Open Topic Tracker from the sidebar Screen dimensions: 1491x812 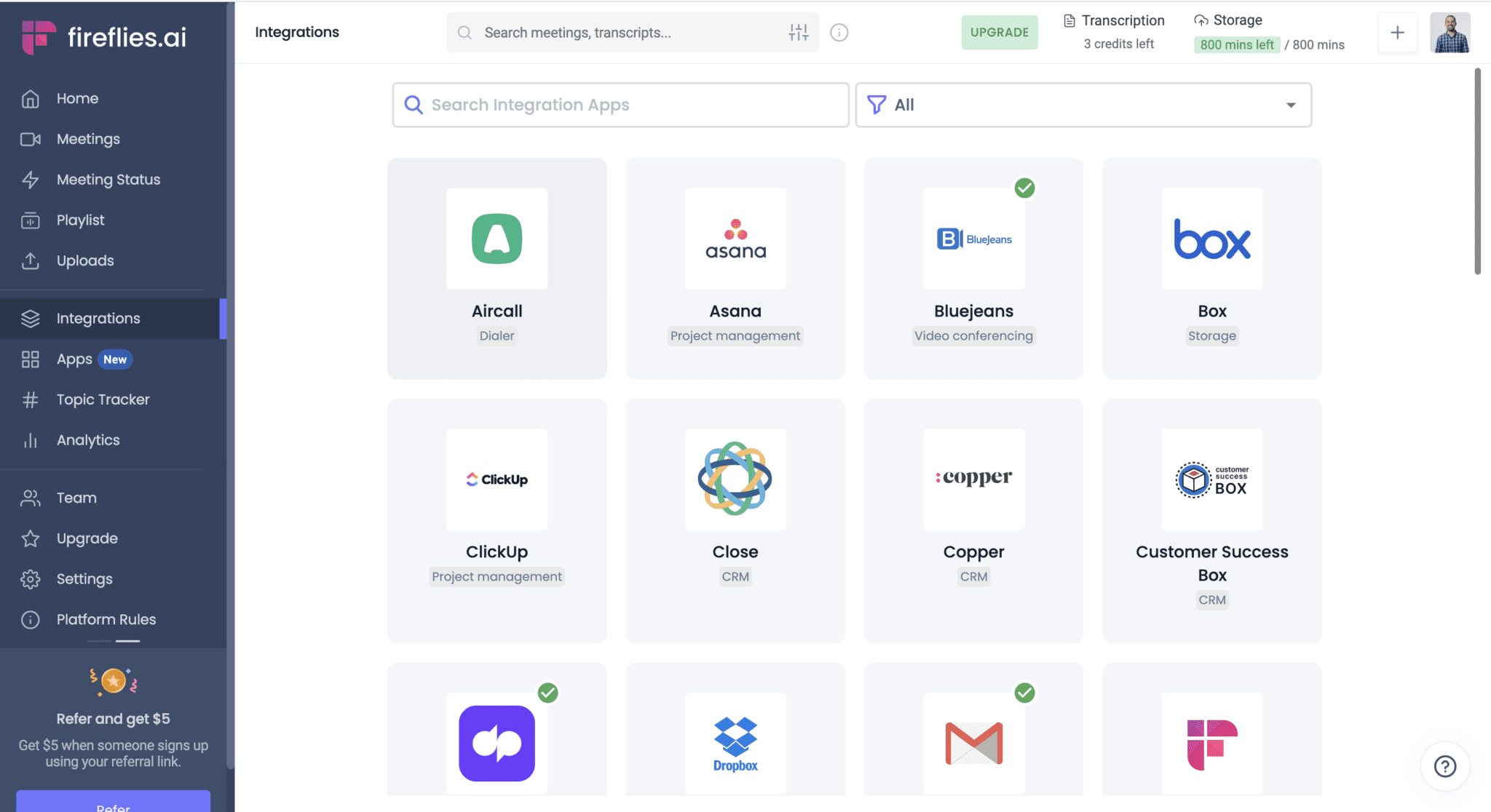tap(103, 399)
